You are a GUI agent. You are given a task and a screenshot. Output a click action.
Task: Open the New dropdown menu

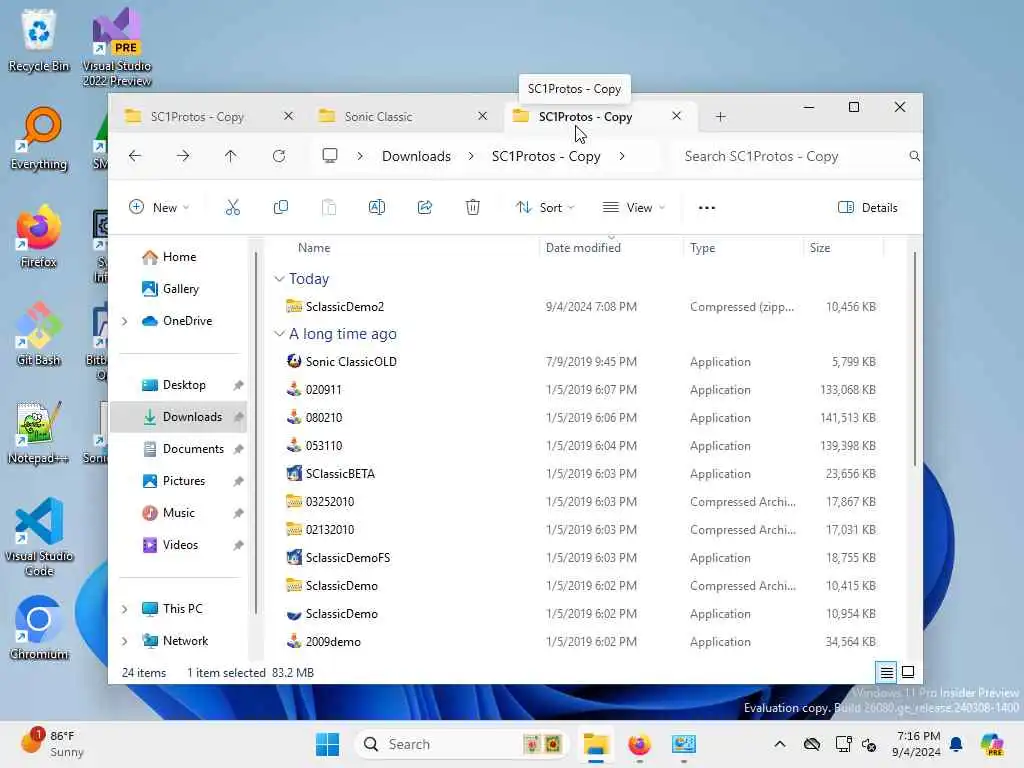pos(159,208)
